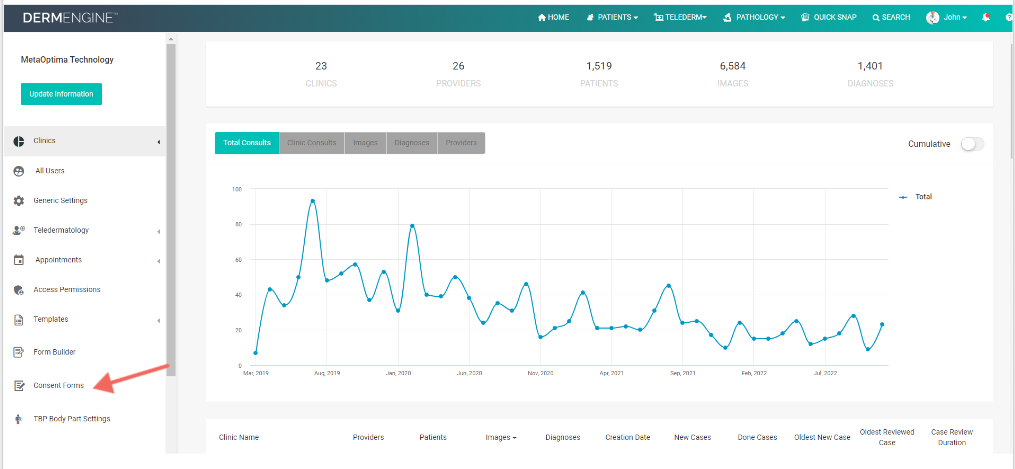
Task: Open the TBP Body Part Settings link
Action: [72, 419]
